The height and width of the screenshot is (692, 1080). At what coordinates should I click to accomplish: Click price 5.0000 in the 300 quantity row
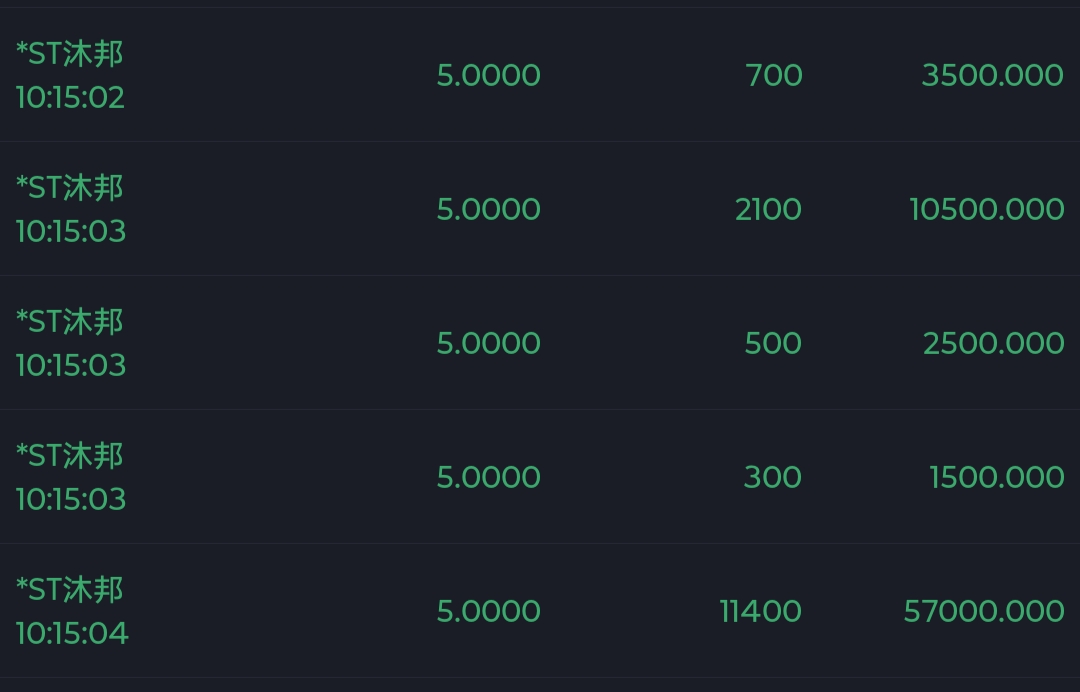pos(488,477)
